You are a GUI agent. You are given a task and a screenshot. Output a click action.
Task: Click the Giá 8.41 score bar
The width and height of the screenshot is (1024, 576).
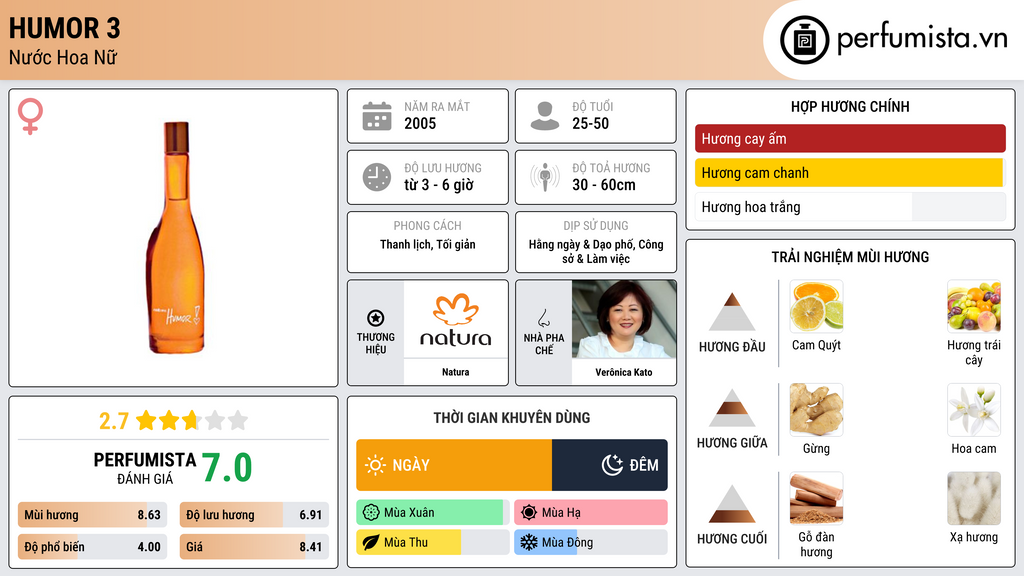click(x=254, y=547)
